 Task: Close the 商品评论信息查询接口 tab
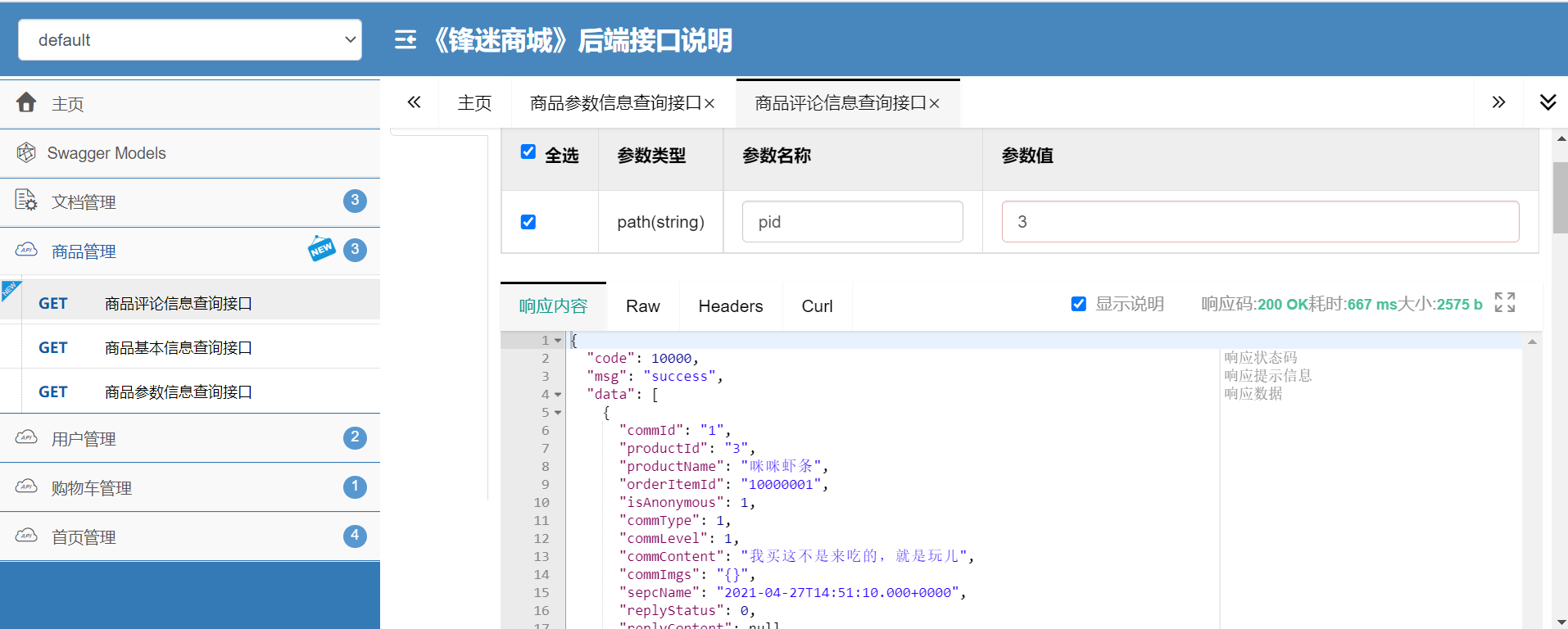[x=934, y=104]
